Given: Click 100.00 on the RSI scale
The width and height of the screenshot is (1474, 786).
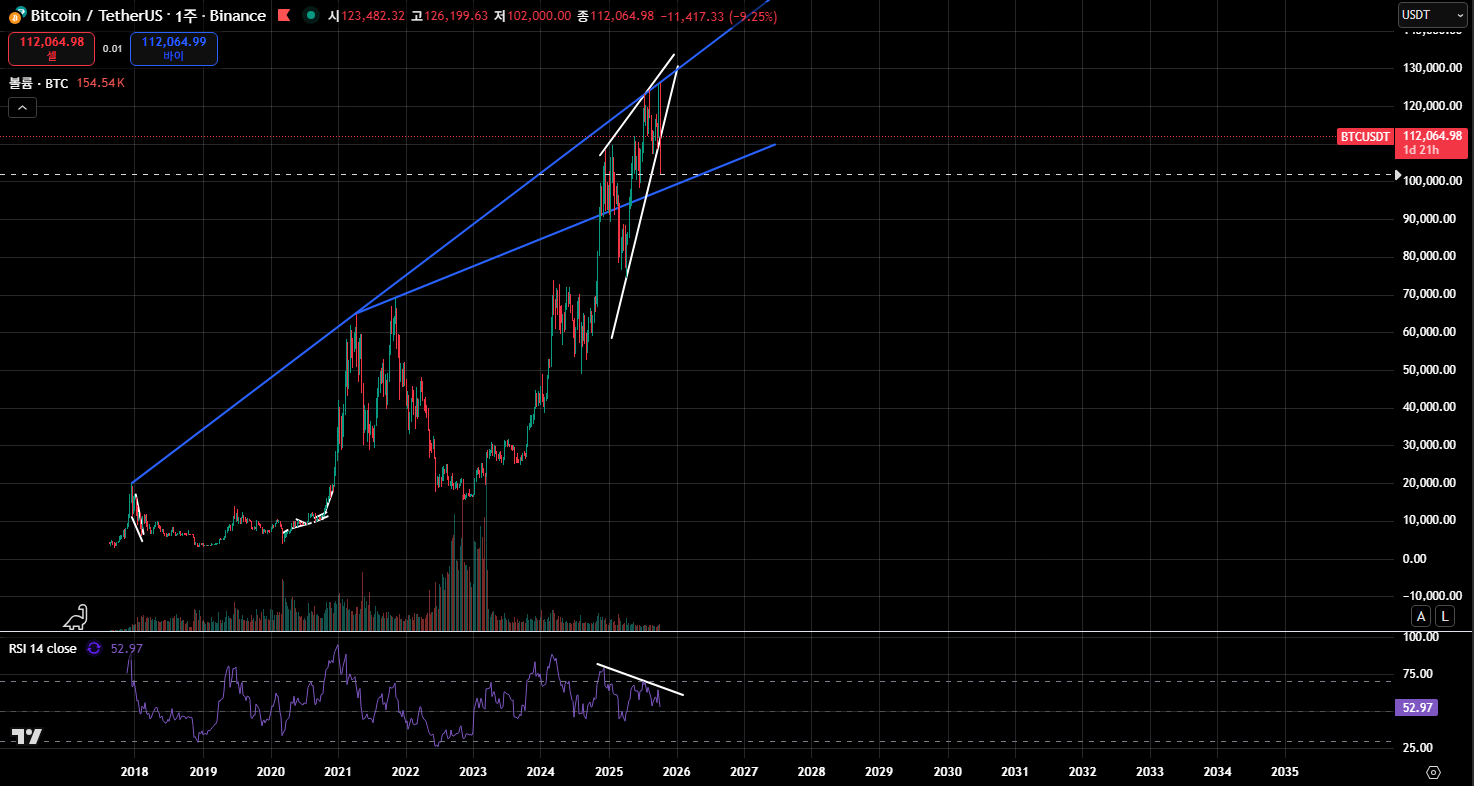Looking at the screenshot, I should tap(1422, 637).
